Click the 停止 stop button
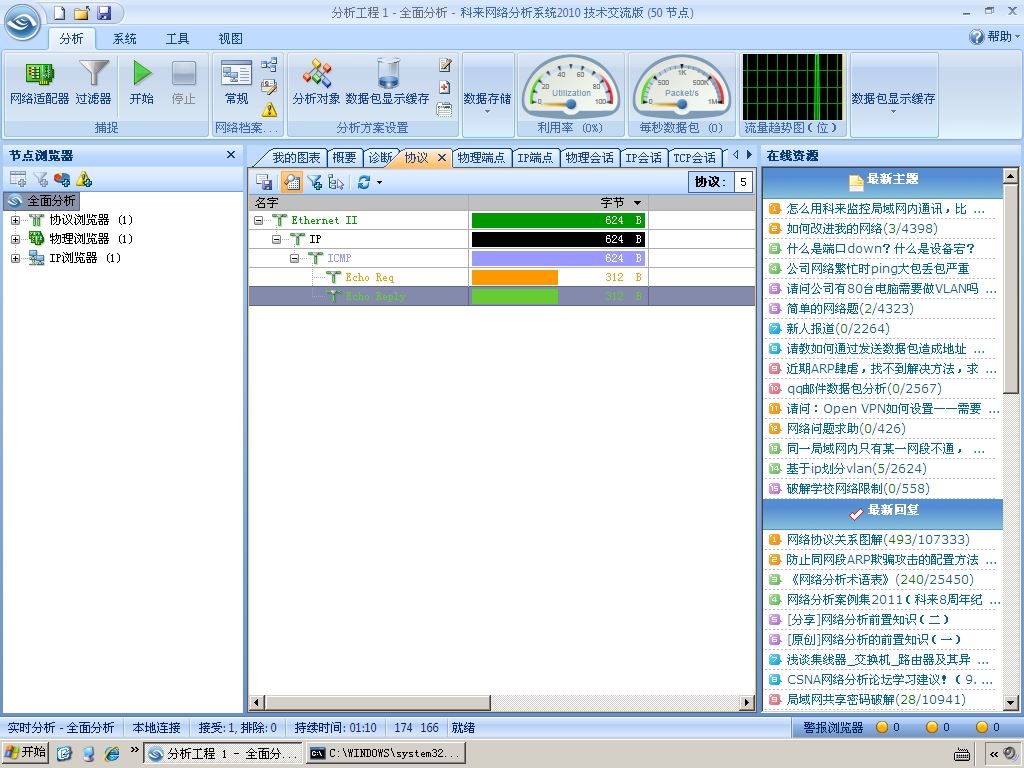Image resolution: width=1024 pixels, height=768 pixels. [184, 82]
